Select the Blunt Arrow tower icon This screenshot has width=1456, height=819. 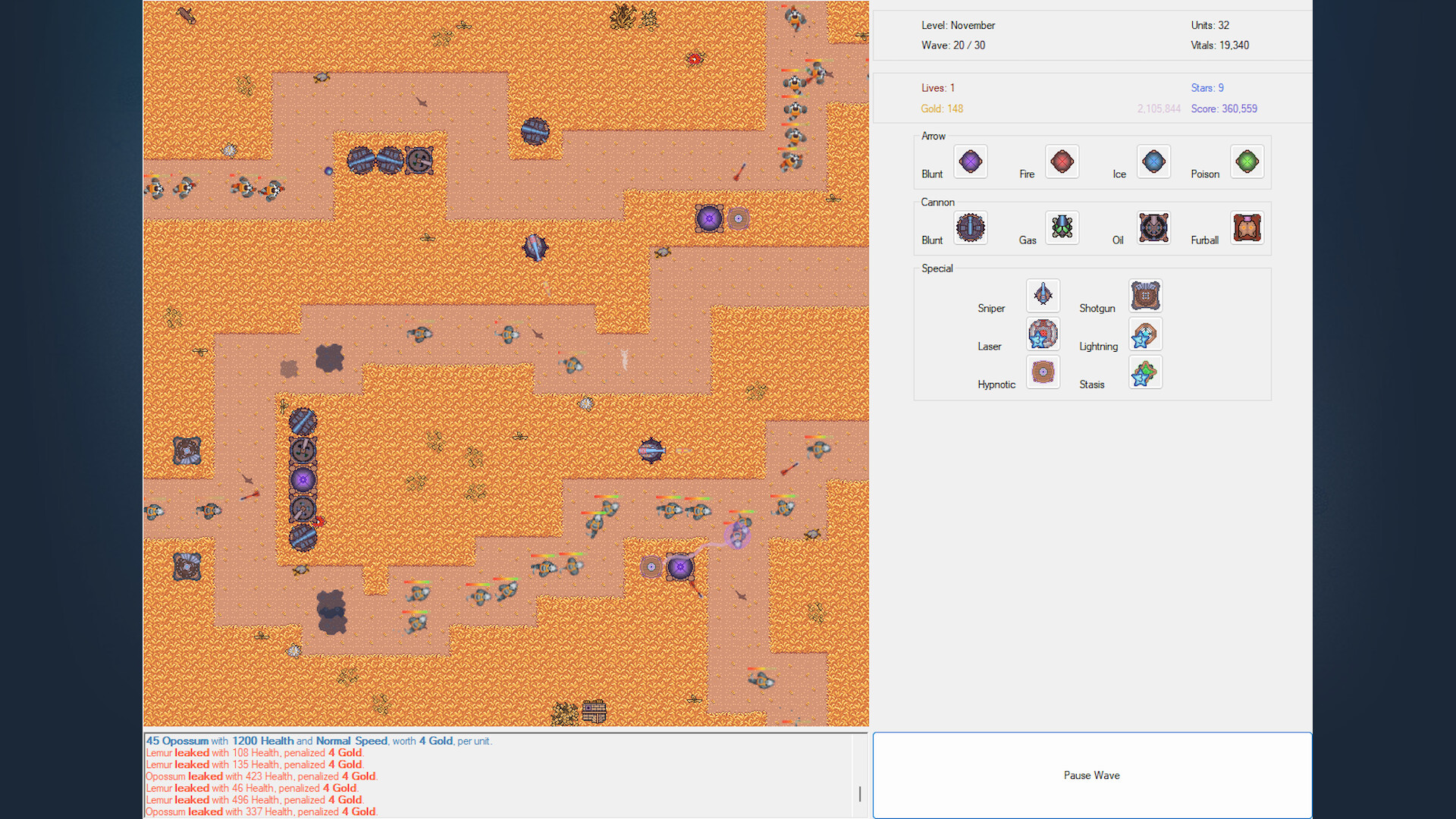pyautogui.click(x=971, y=162)
